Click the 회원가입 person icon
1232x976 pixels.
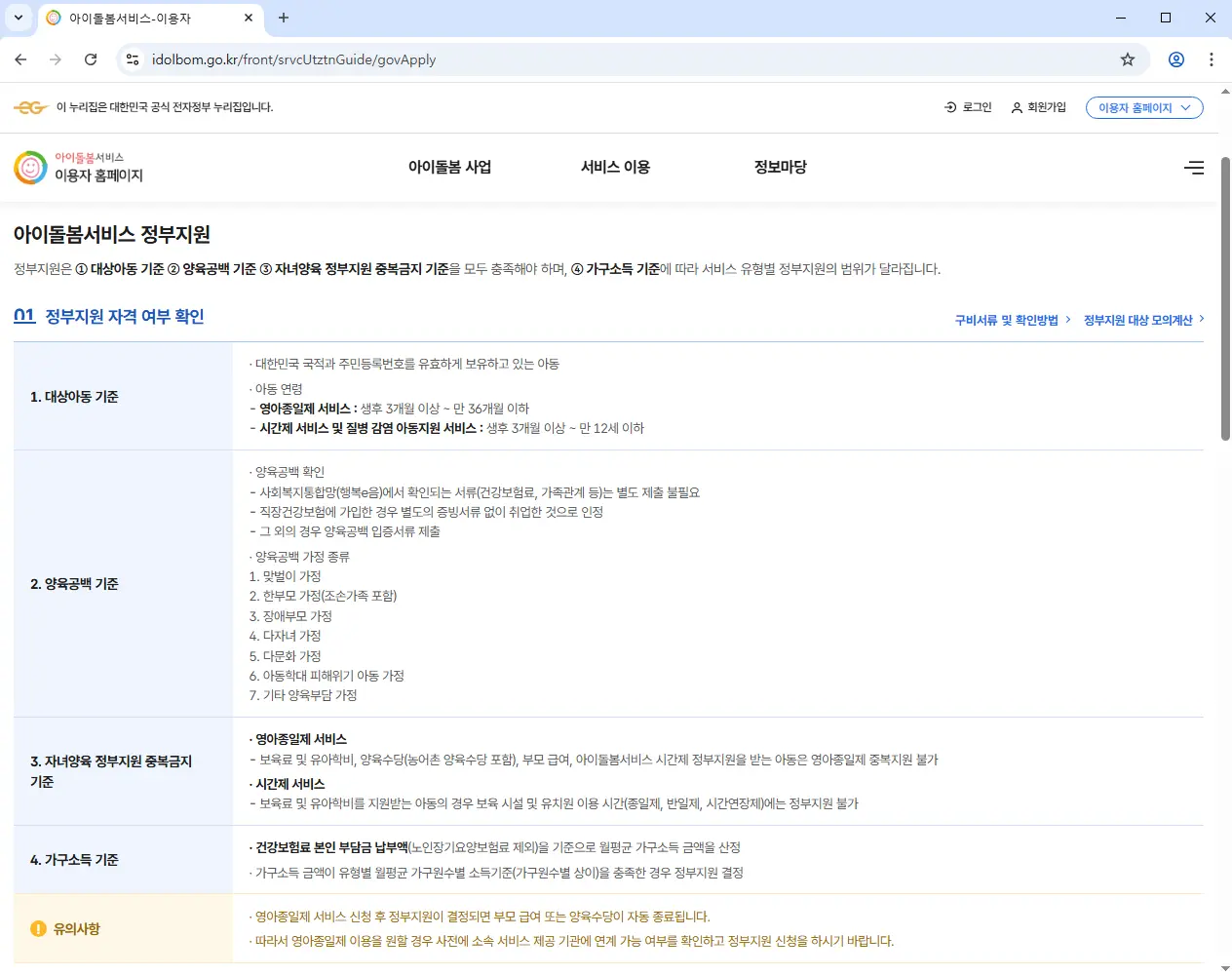click(x=1017, y=107)
